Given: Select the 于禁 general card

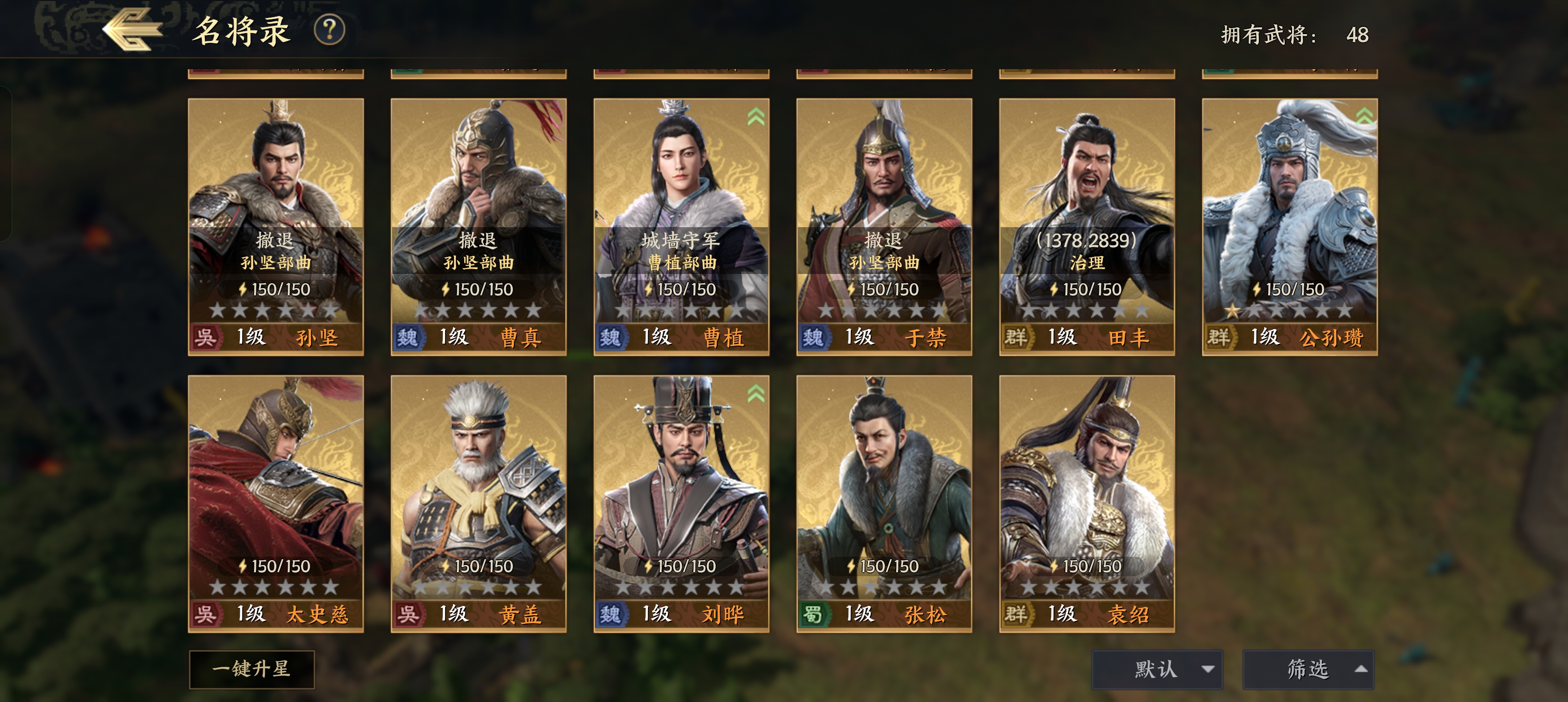Looking at the screenshot, I should [884, 227].
